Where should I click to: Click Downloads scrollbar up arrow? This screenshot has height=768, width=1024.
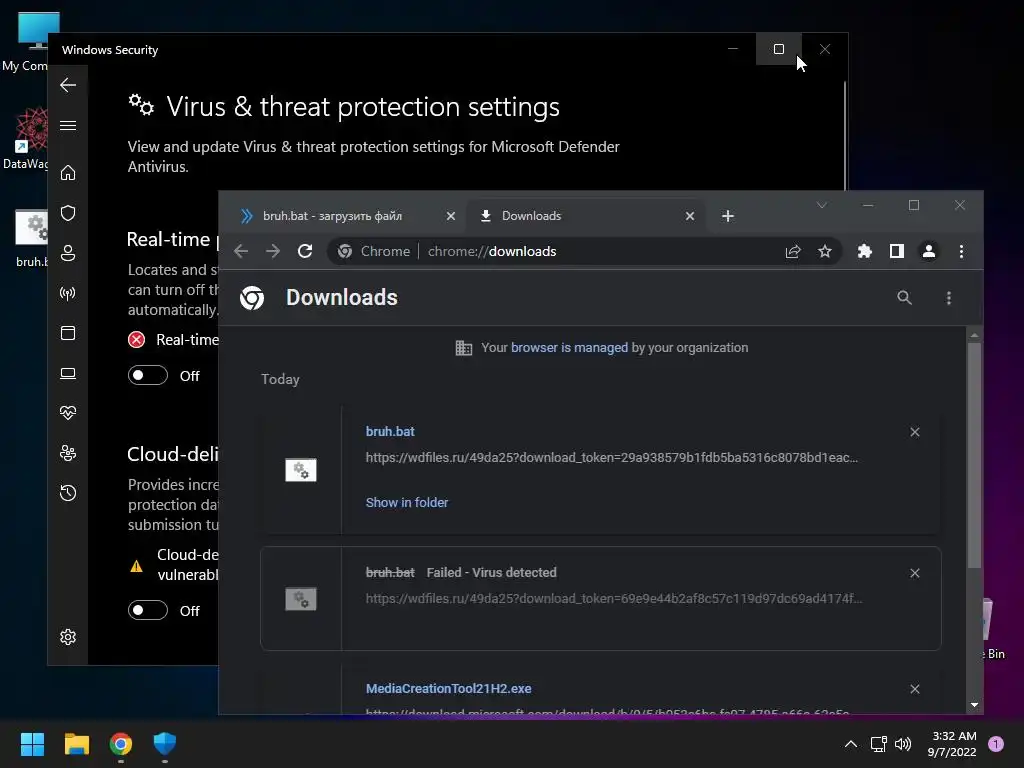coord(974,335)
